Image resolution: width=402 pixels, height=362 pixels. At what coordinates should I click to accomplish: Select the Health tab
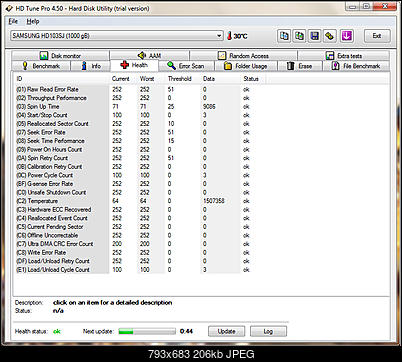click(134, 65)
